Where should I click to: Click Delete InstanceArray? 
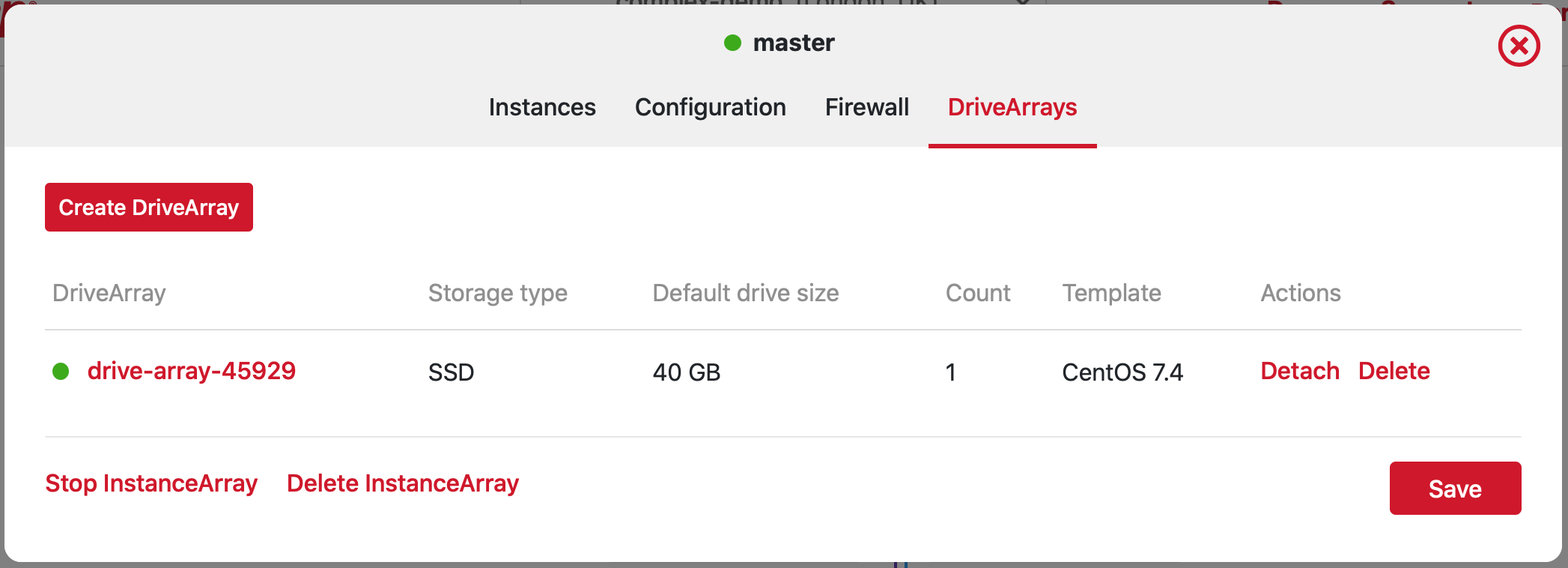coord(402,483)
